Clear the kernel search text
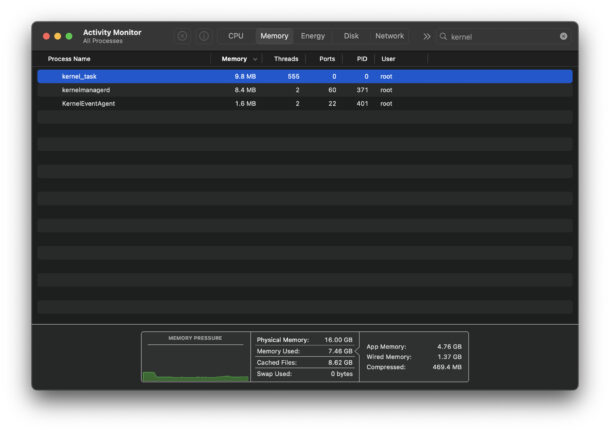 (563, 36)
